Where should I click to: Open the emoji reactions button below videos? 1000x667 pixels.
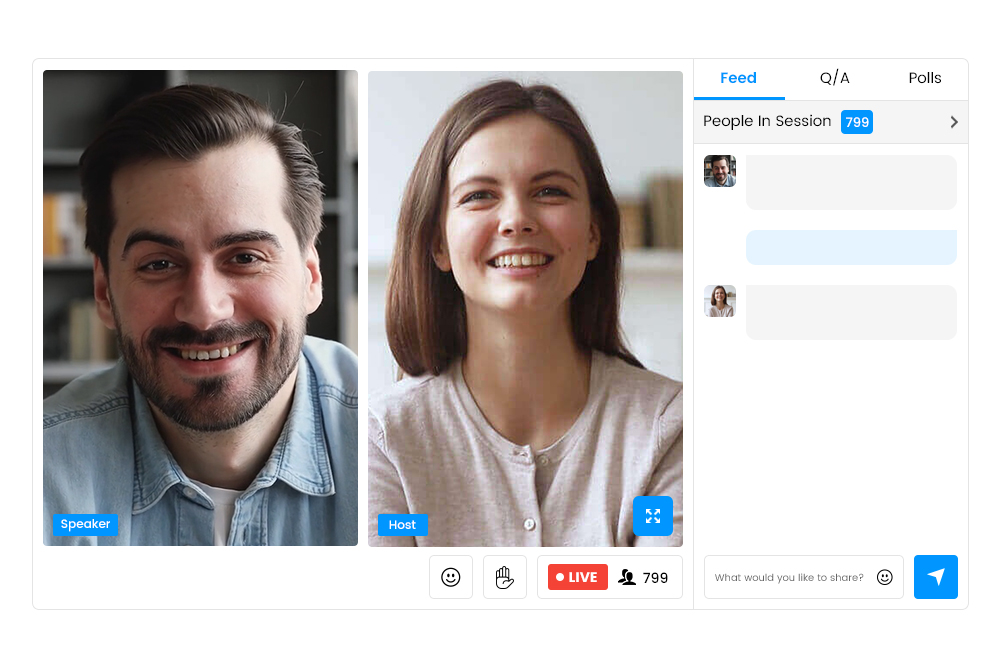point(451,577)
